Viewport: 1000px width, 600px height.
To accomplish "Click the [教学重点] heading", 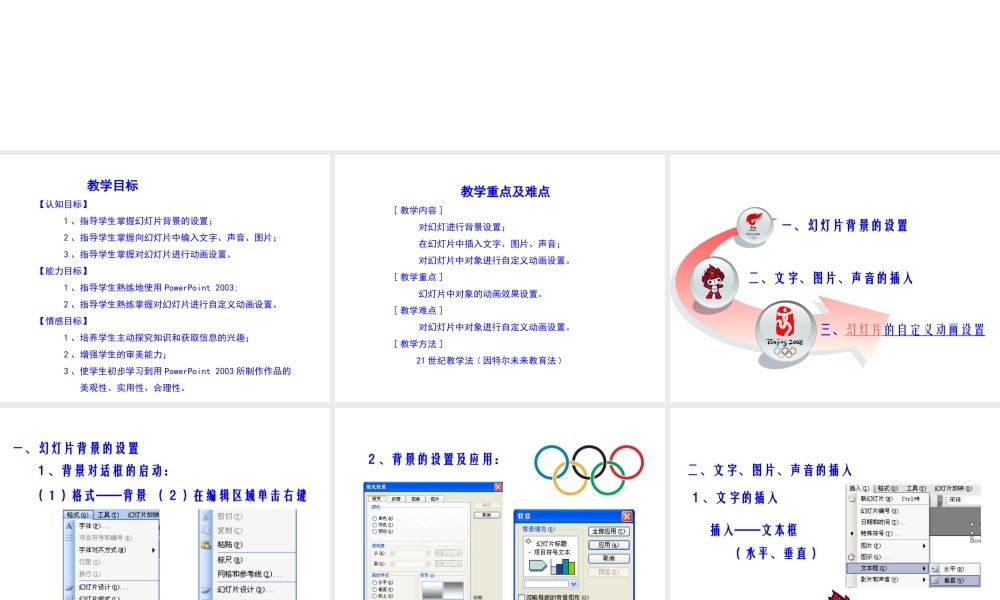I will tap(418, 277).
